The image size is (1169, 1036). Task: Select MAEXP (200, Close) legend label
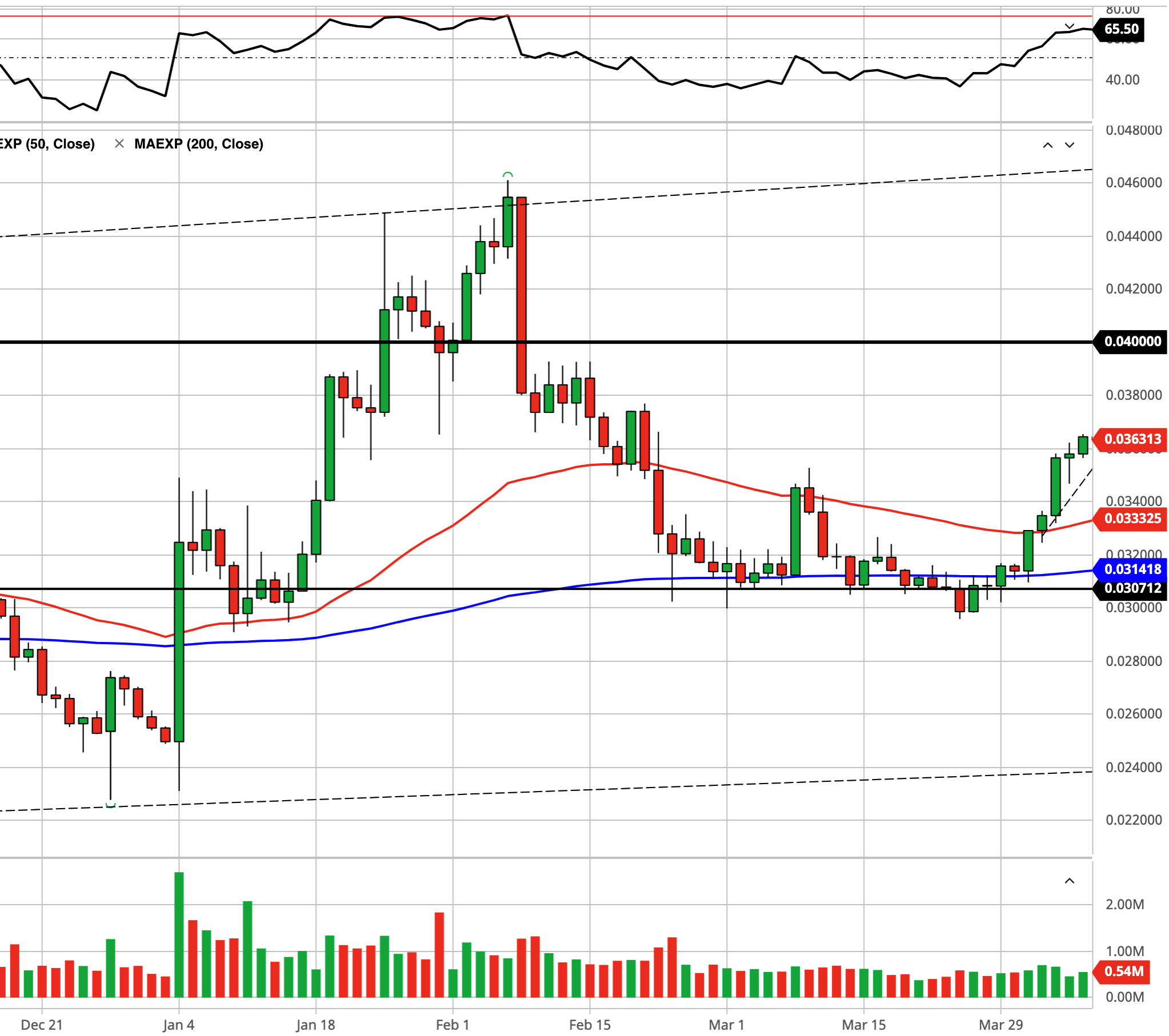click(x=198, y=144)
